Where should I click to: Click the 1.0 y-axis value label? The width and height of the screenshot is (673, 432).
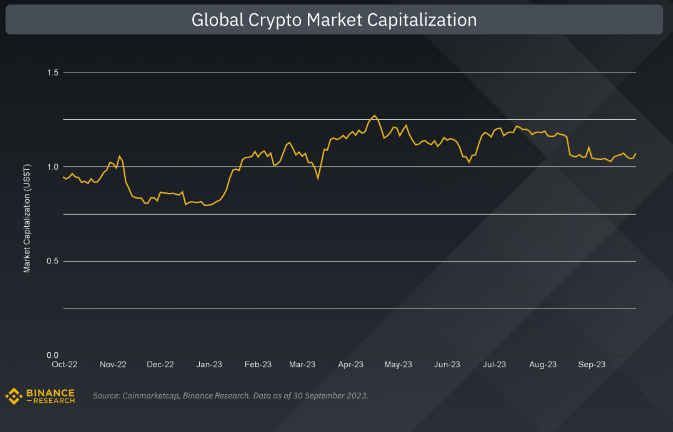53,167
